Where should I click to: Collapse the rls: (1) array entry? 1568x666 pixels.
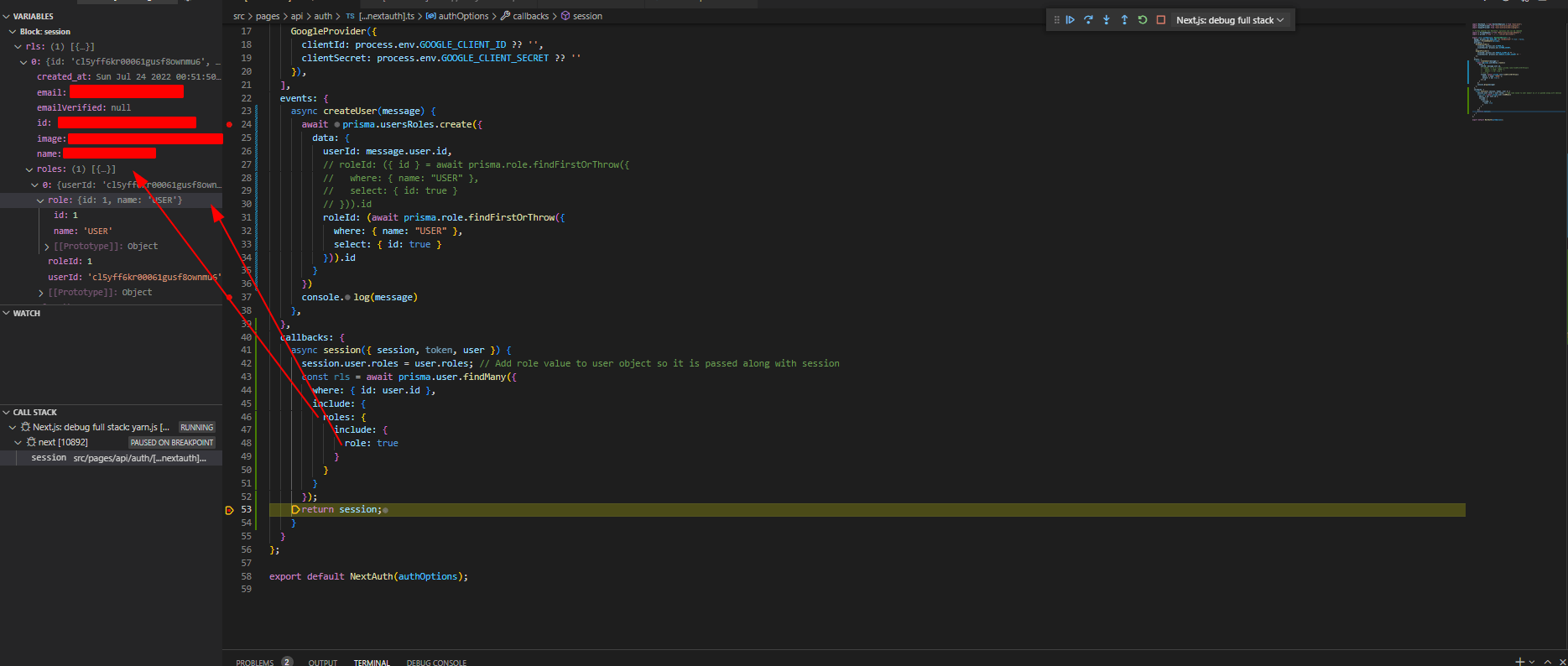[x=18, y=47]
